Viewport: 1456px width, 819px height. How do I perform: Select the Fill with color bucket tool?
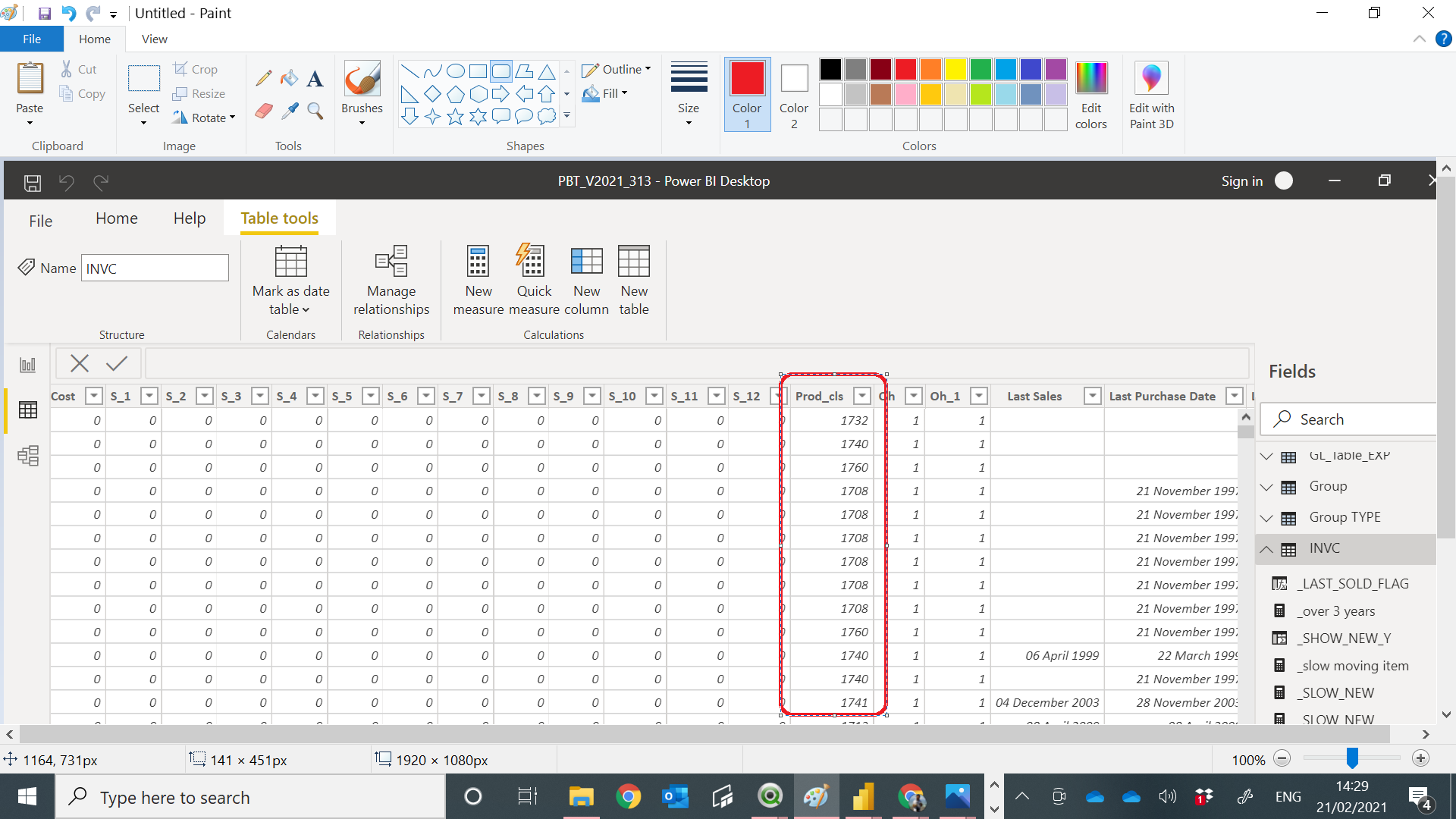290,78
